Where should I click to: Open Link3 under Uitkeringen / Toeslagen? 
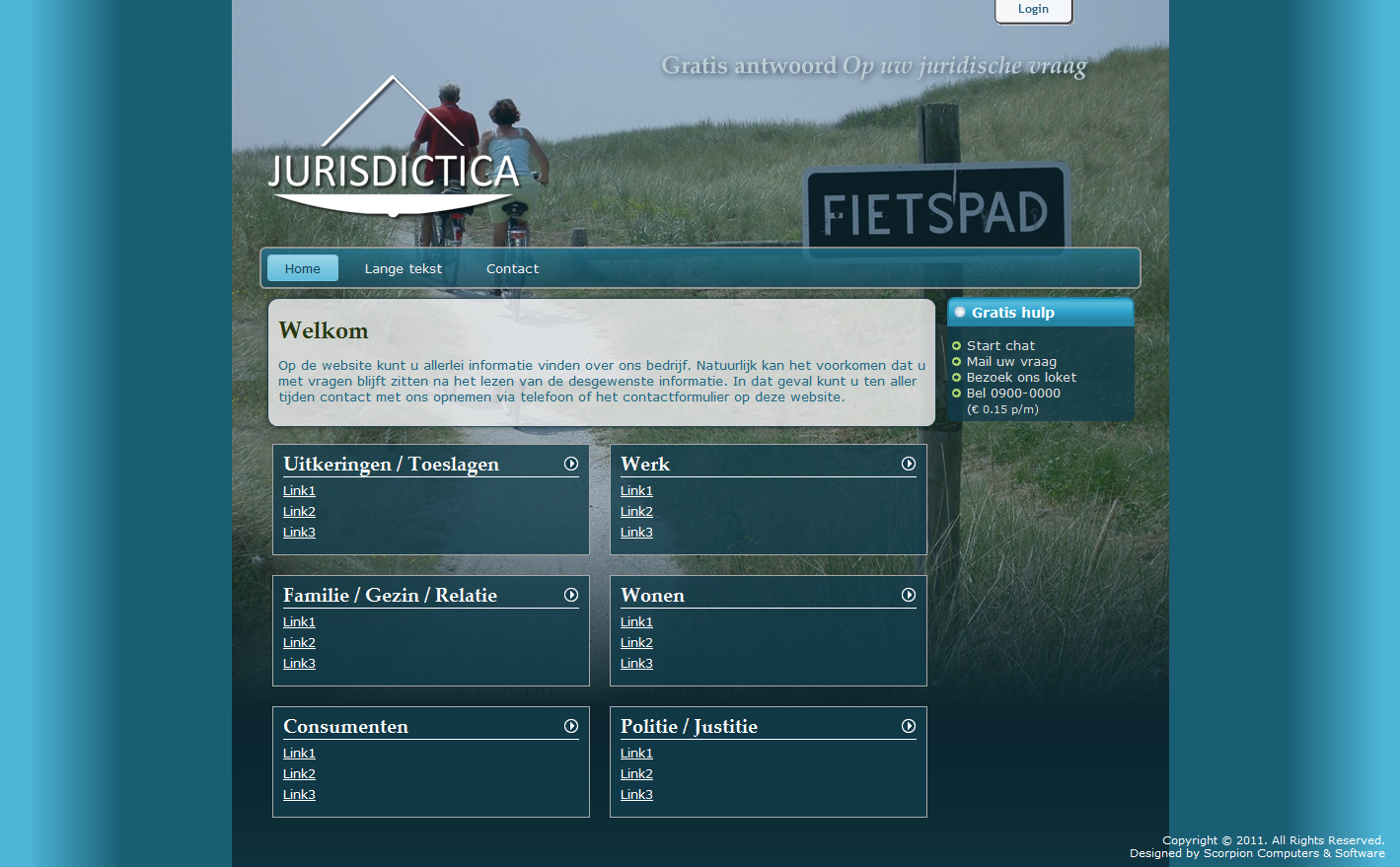point(299,533)
